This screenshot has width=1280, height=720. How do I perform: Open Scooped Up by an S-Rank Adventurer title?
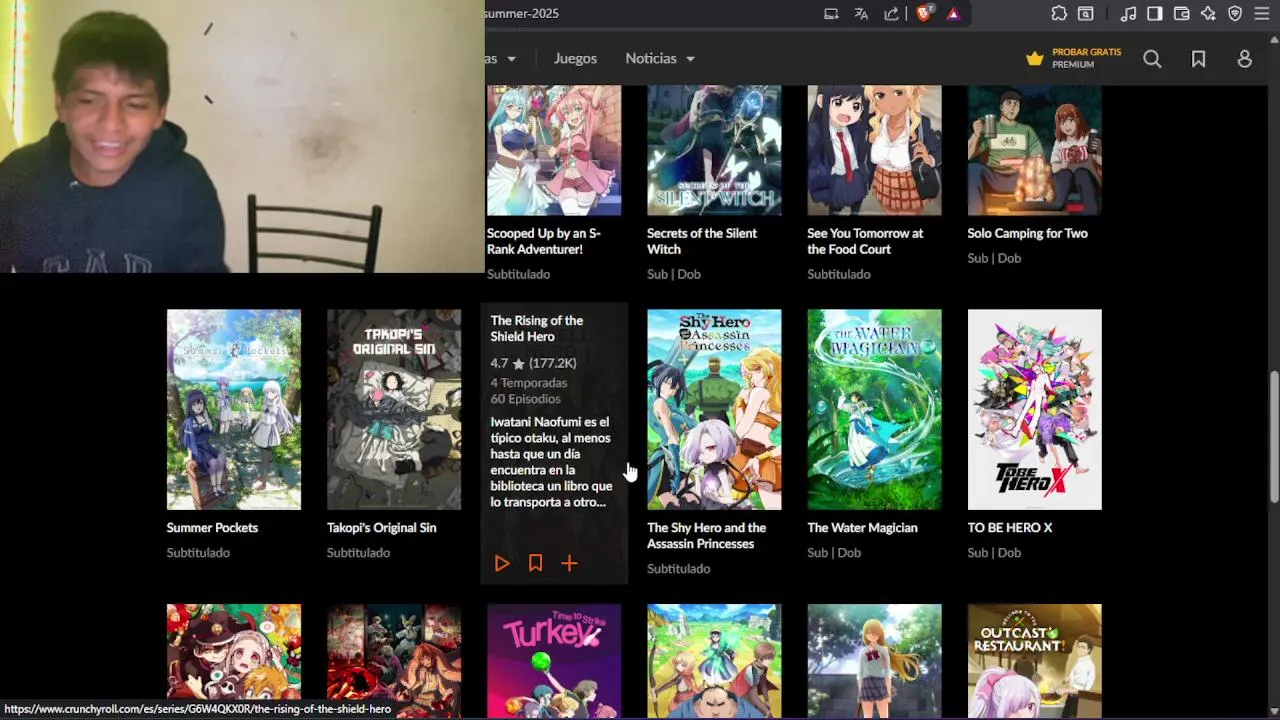tap(544, 241)
